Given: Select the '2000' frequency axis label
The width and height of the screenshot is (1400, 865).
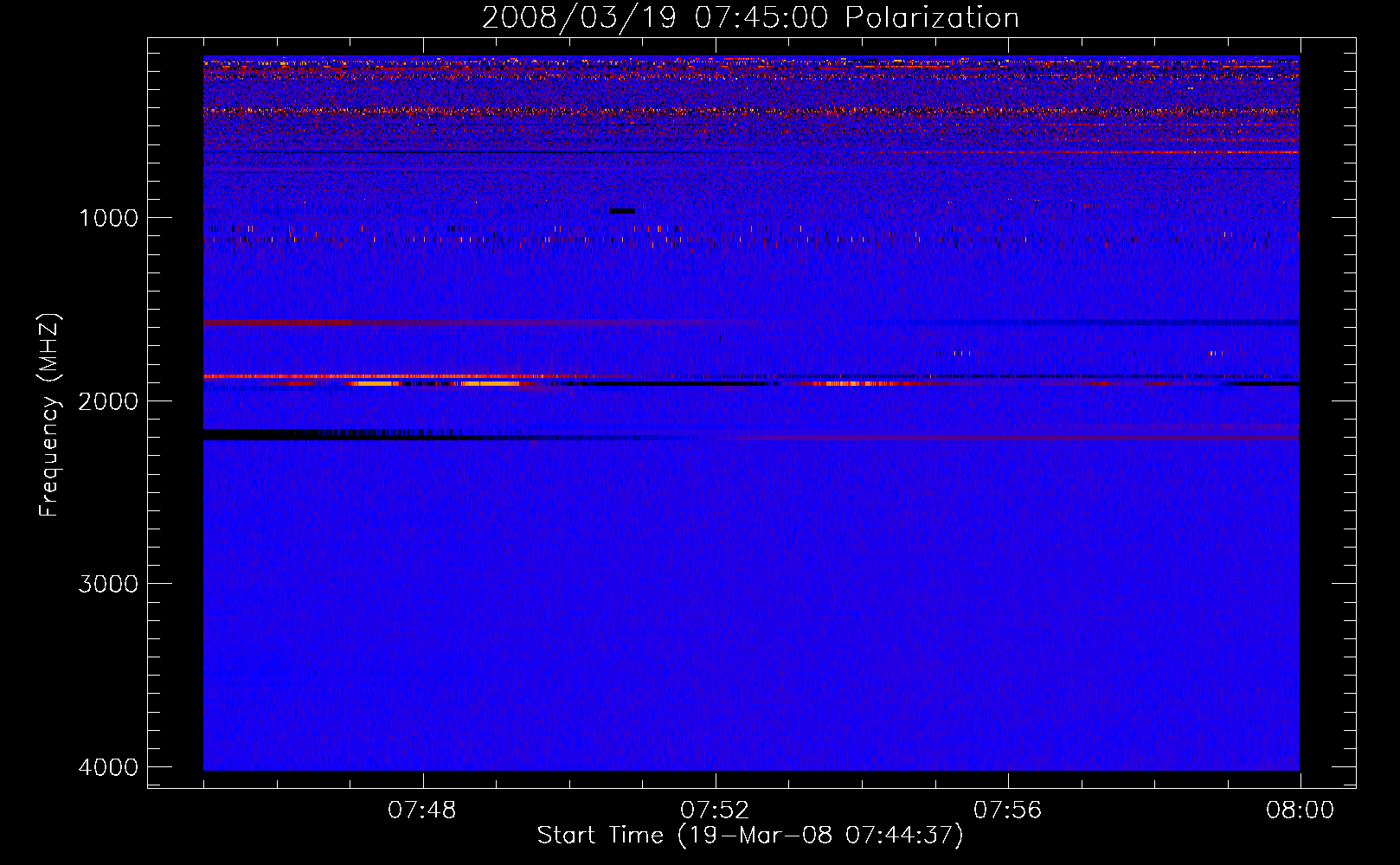Looking at the screenshot, I should [108, 401].
